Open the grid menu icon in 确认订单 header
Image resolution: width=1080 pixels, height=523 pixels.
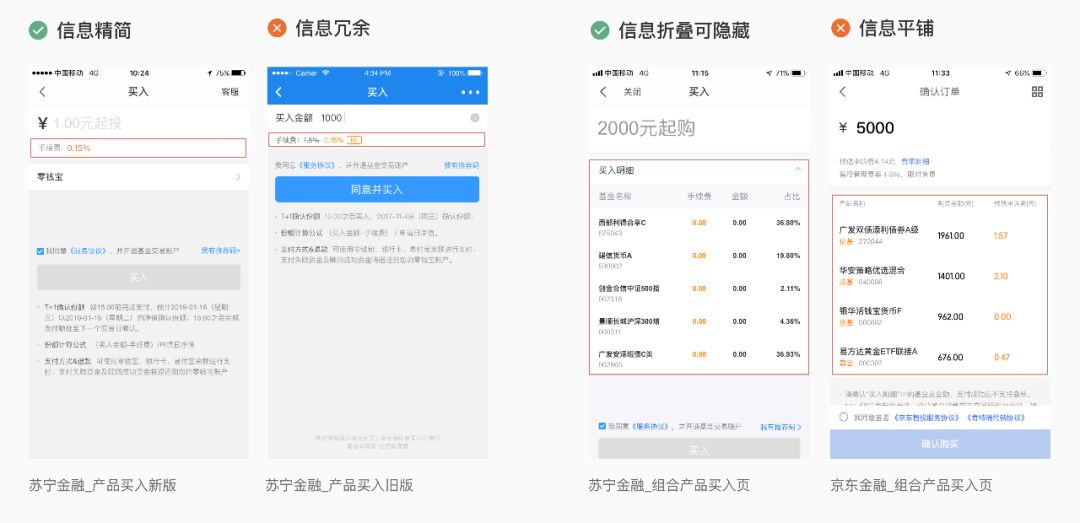pyautogui.click(x=1037, y=92)
